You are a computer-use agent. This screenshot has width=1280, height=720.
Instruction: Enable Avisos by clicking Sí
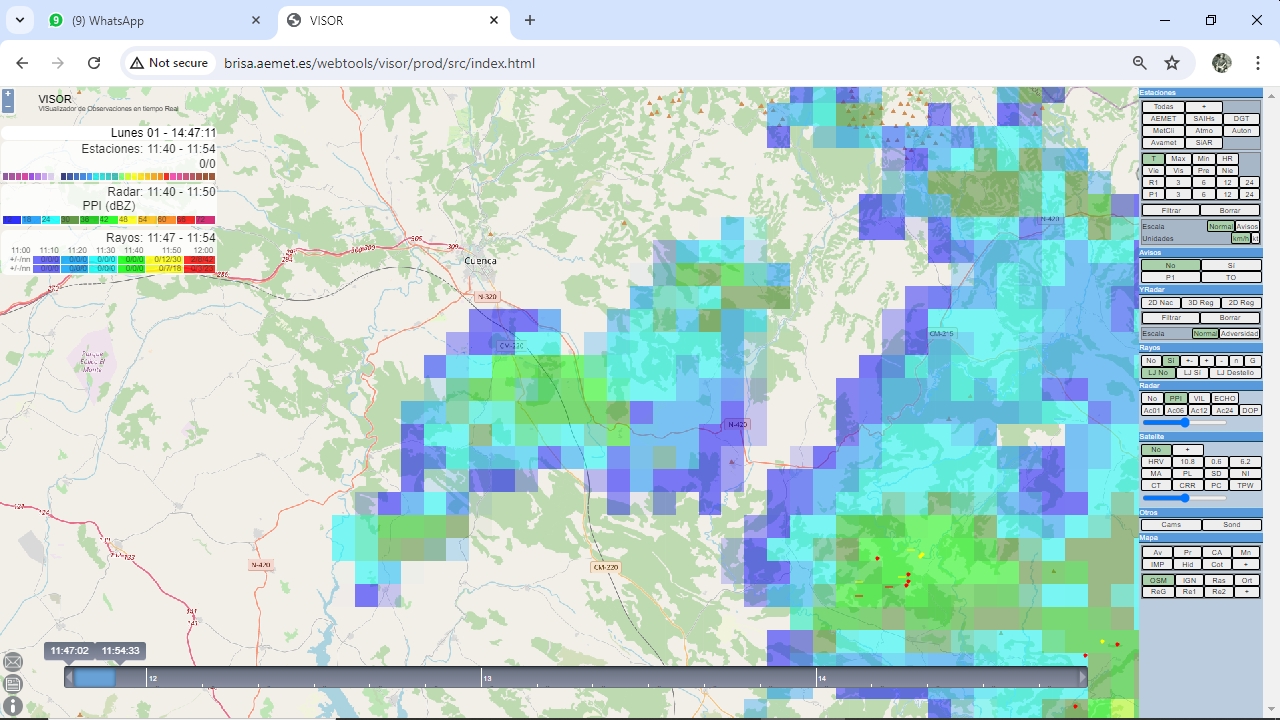point(1230,266)
